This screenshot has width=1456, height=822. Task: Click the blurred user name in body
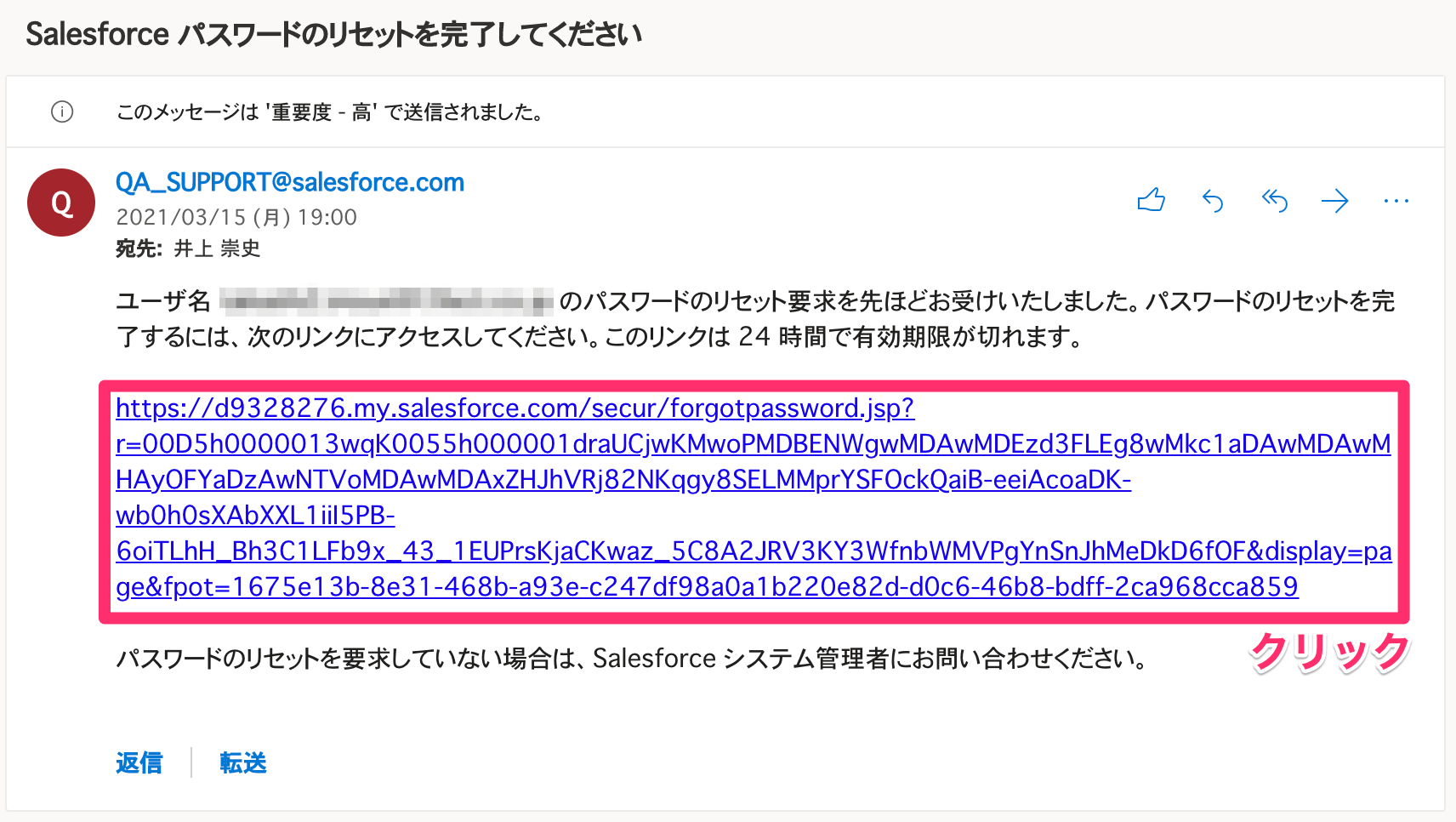coord(387,300)
